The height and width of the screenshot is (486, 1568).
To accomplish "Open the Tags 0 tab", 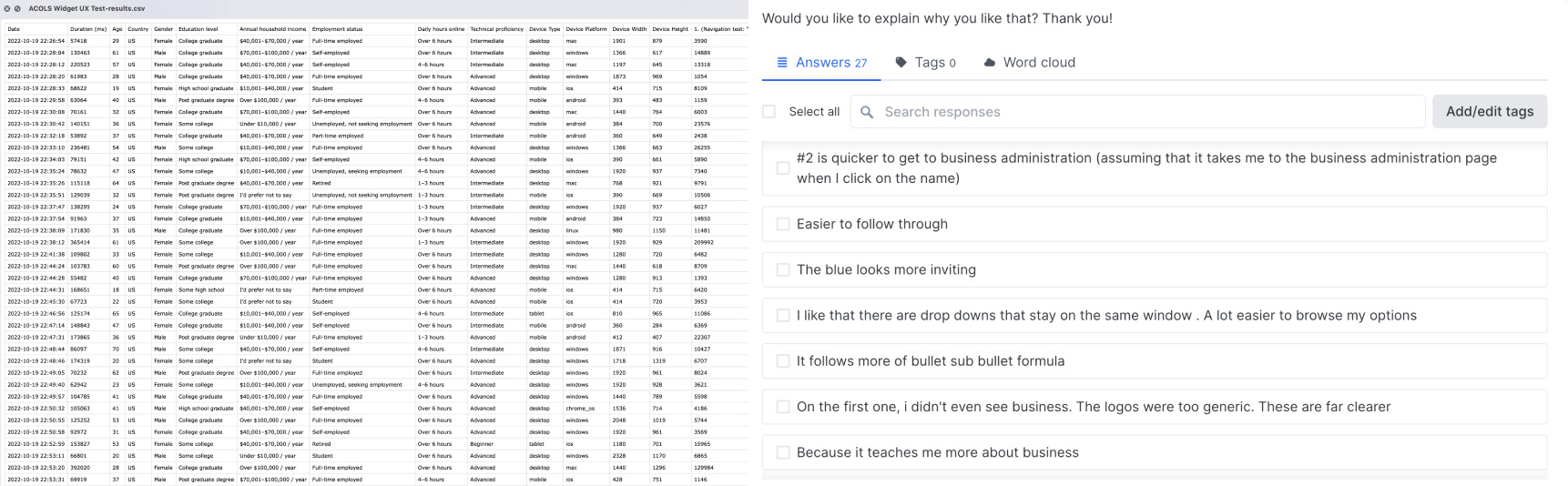I will (x=925, y=63).
